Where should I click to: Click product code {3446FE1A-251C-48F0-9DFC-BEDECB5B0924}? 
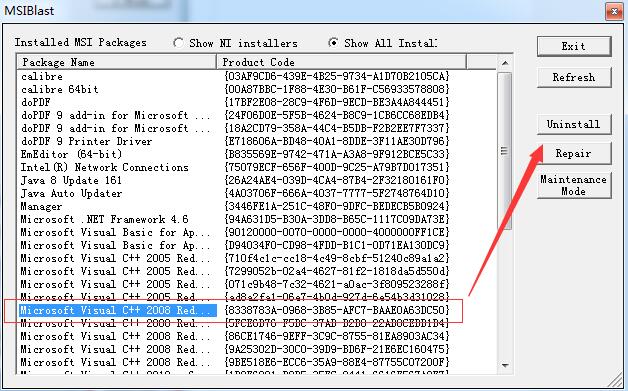coord(337,206)
